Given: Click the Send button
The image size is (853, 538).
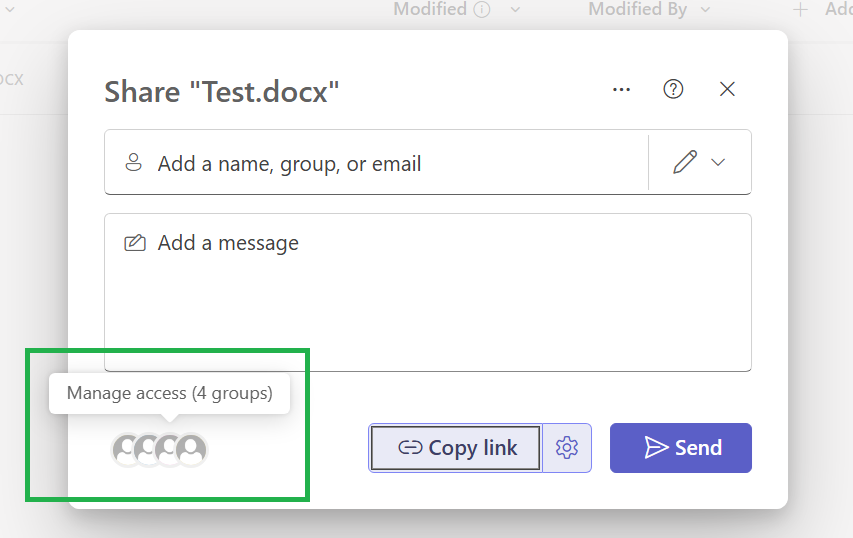Looking at the screenshot, I should [x=681, y=448].
